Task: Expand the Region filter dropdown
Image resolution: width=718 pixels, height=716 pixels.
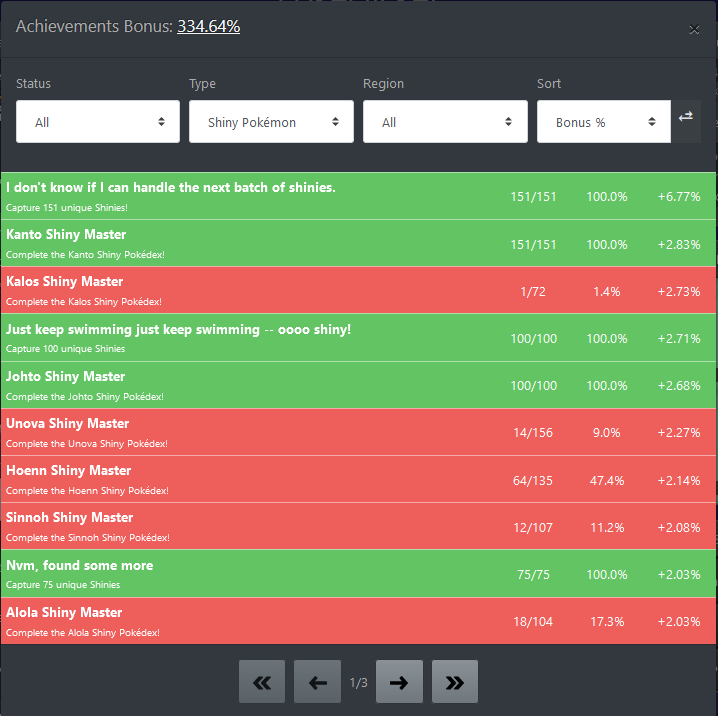Action: 445,122
